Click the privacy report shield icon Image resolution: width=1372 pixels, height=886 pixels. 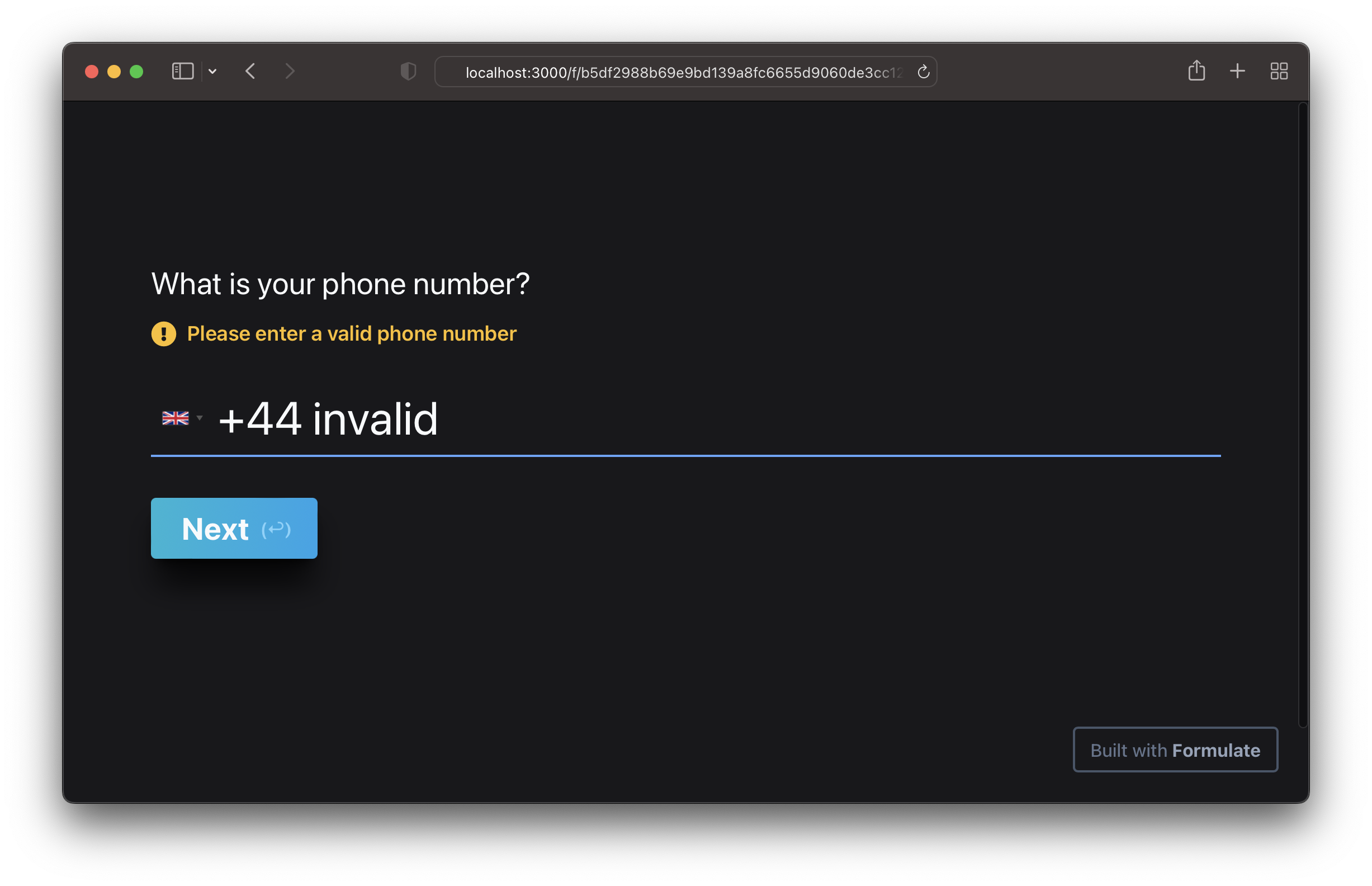click(408, 72)
